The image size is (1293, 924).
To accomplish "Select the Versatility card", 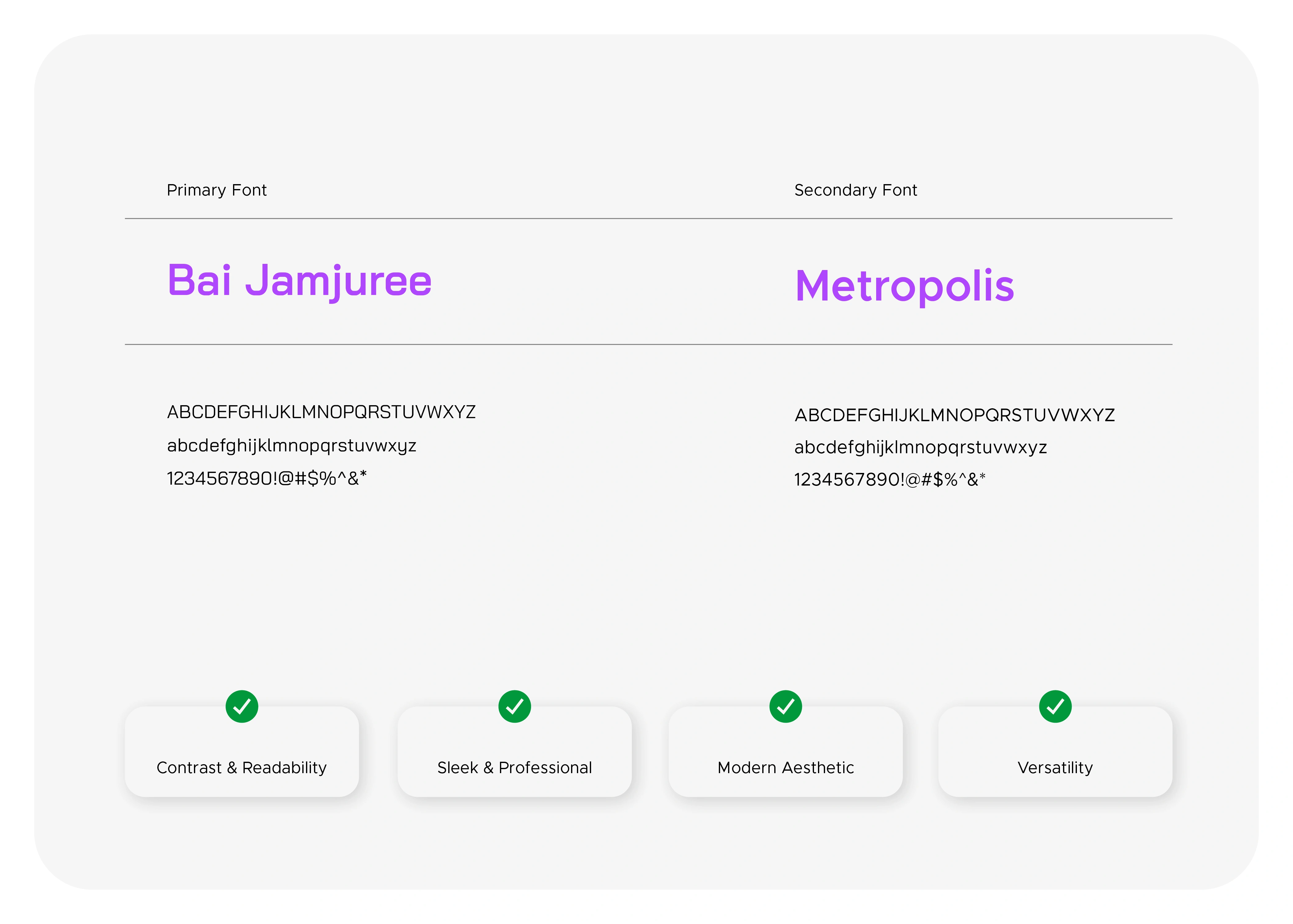I will [1055, 751].
